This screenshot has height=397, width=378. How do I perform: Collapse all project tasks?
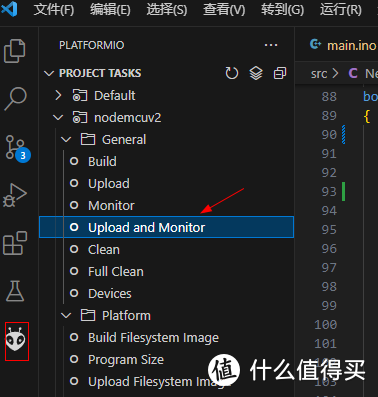tap(280, 73)
